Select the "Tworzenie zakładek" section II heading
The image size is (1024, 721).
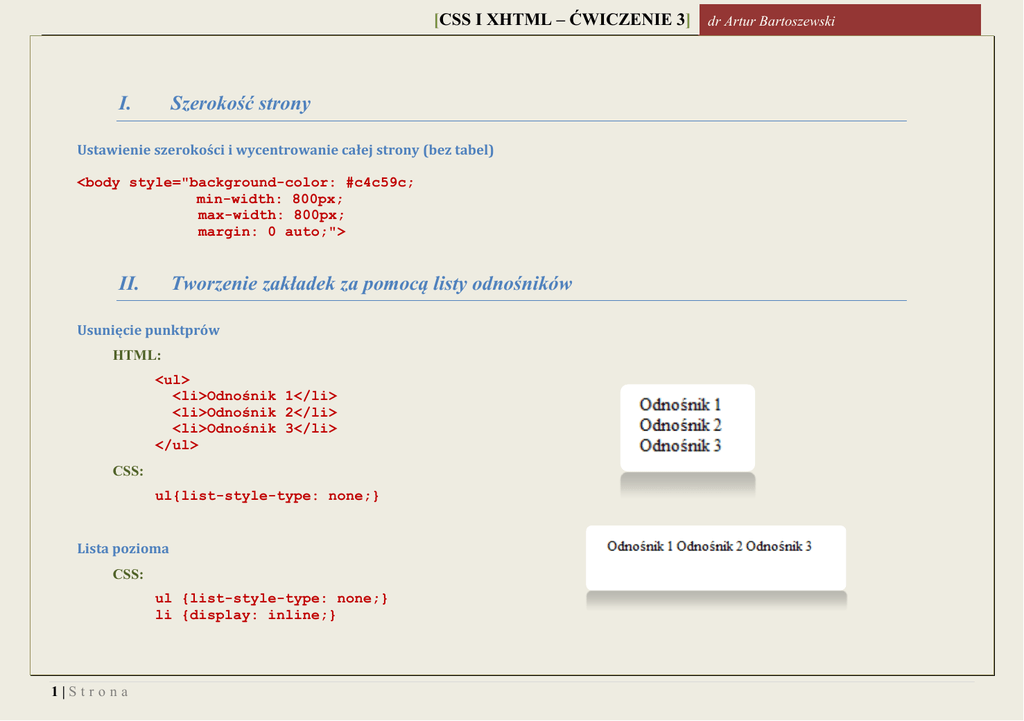point(371,283)
